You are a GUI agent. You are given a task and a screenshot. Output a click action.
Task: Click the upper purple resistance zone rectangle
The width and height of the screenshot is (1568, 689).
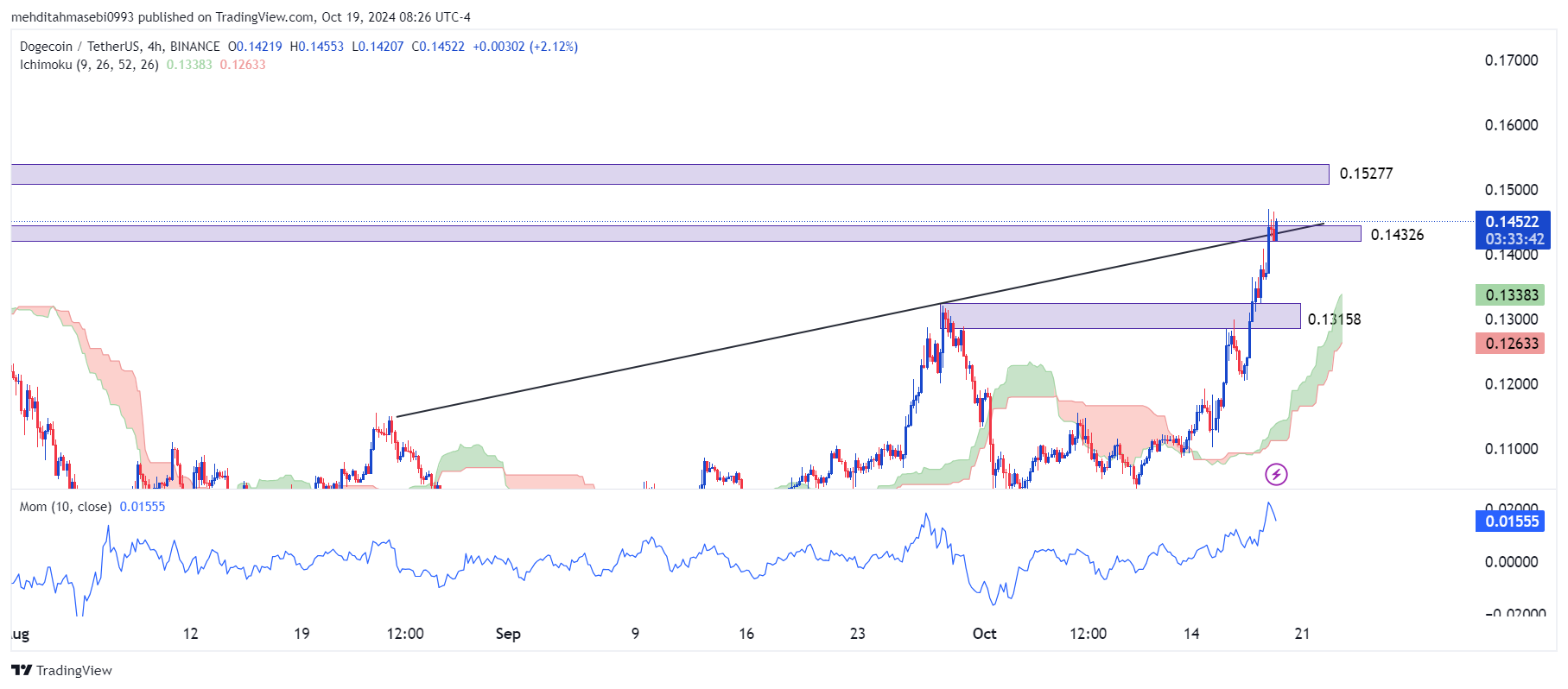[x=670, y=174]
